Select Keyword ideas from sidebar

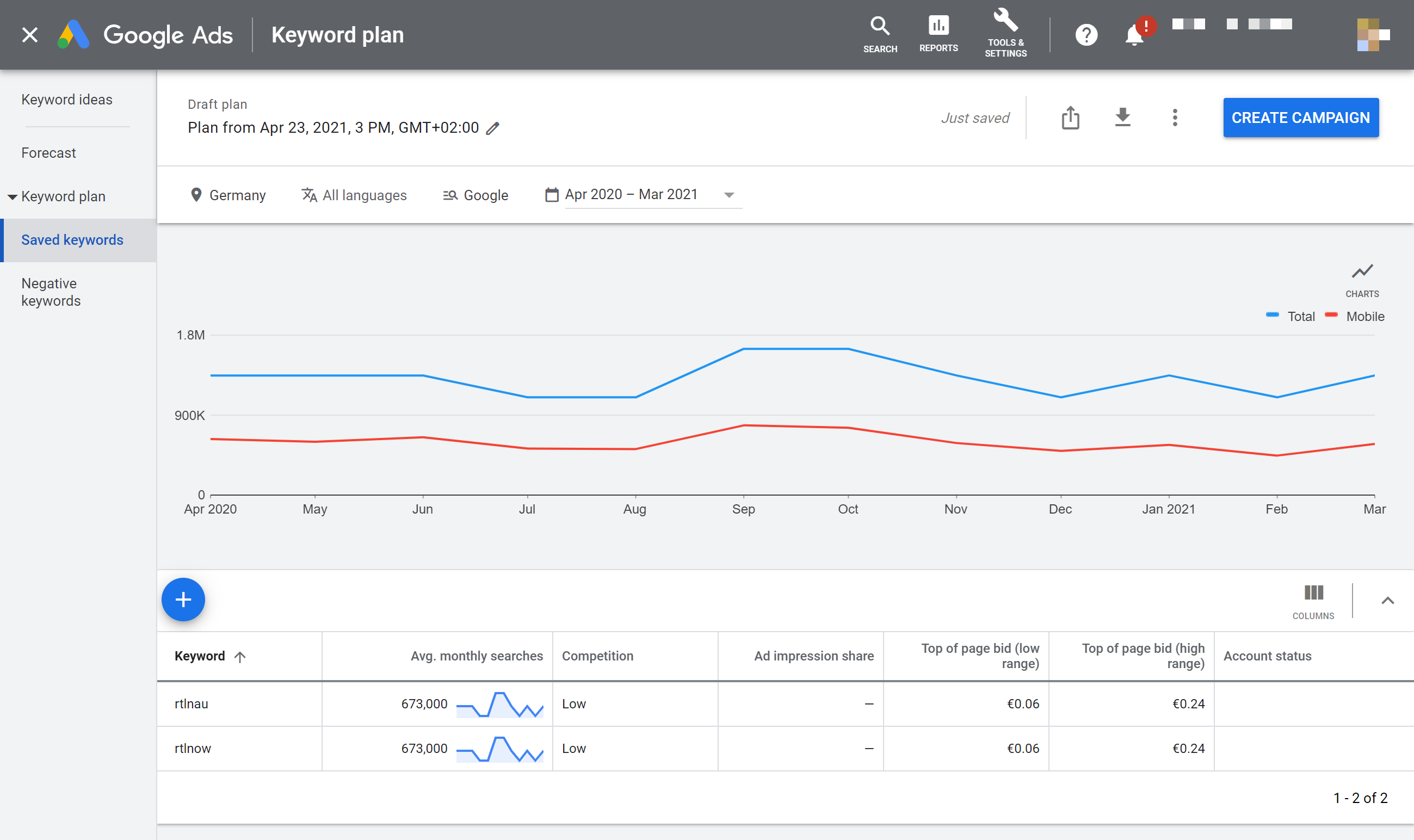coord(67,99)
